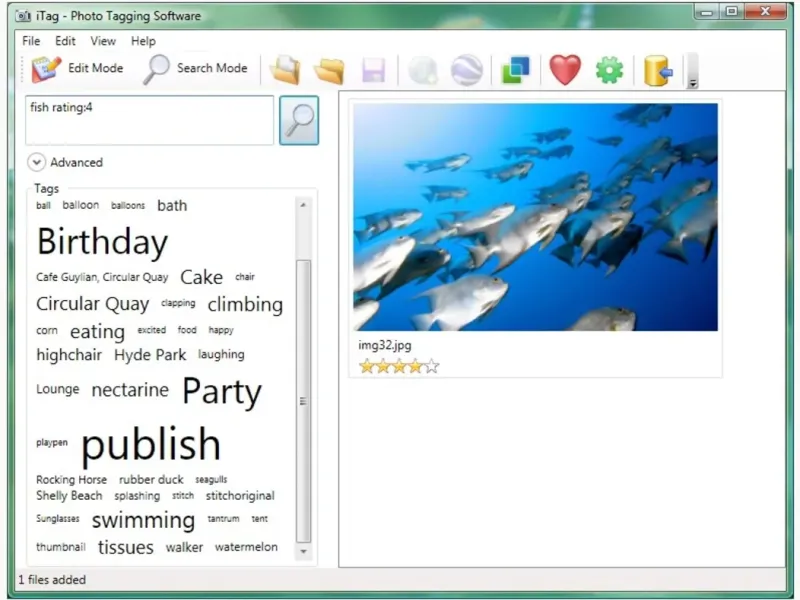Image resolution: width=800 pixels, height=600 pixels.
Task: Open the File menu
Action: [31, 41]
